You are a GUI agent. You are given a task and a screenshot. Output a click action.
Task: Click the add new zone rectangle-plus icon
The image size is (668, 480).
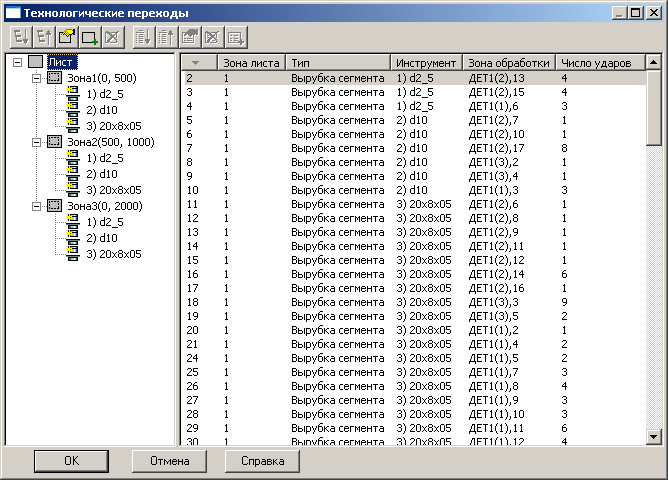(89, 38)
